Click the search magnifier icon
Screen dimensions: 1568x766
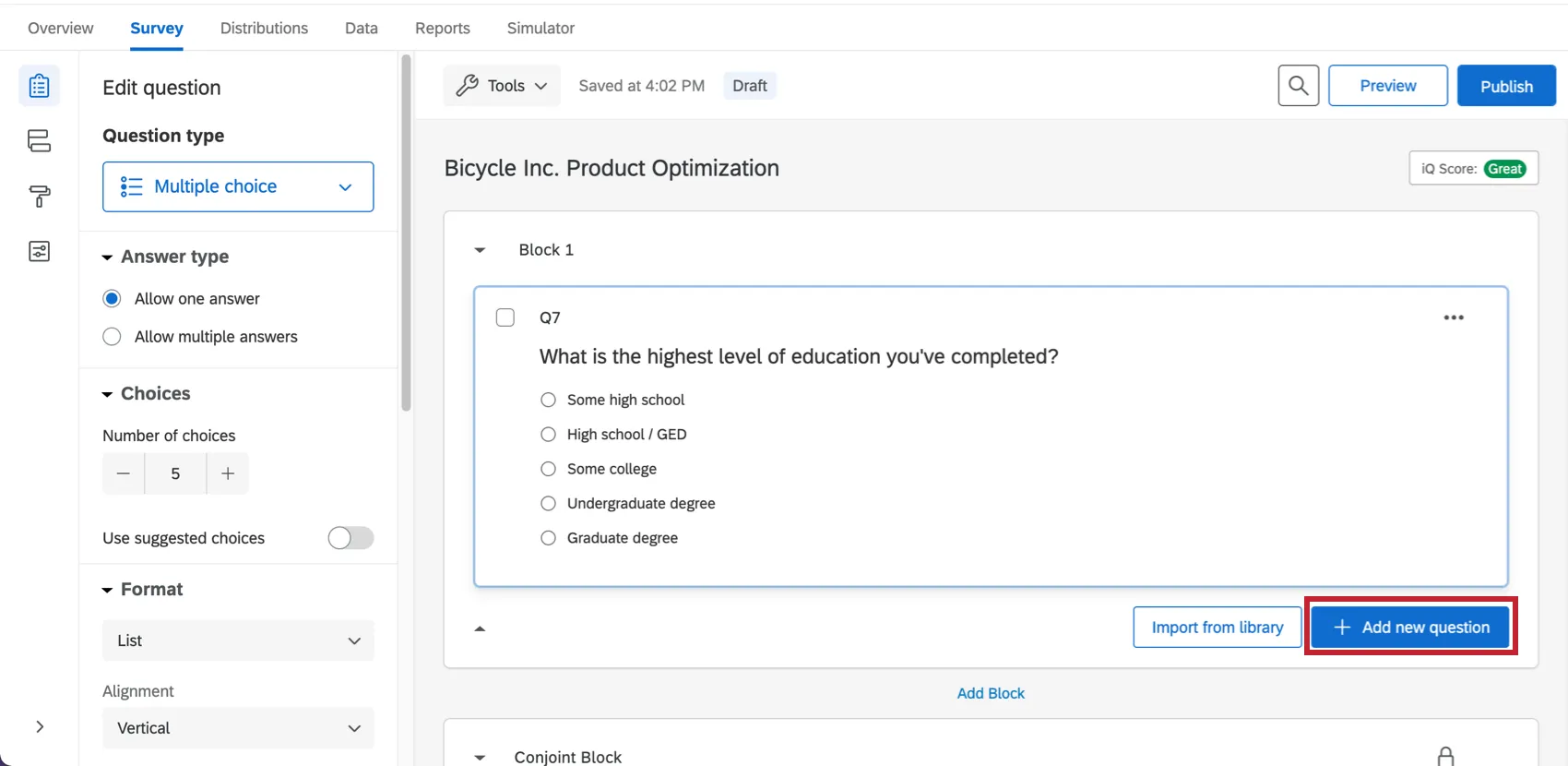click(x=1298, y=86)
